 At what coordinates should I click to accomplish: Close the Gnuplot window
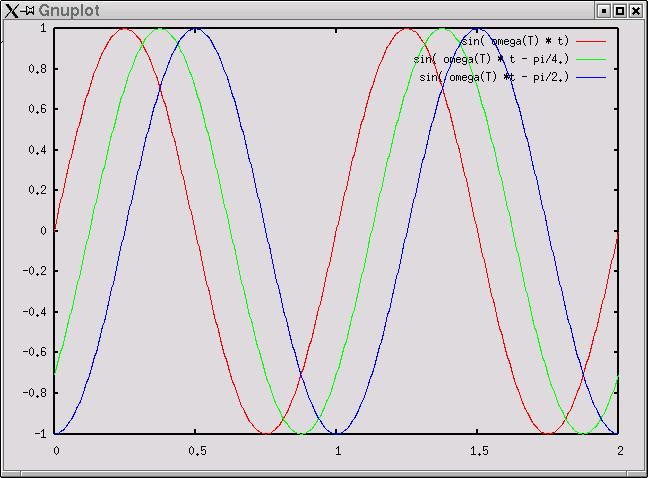(x=635, y=10)
